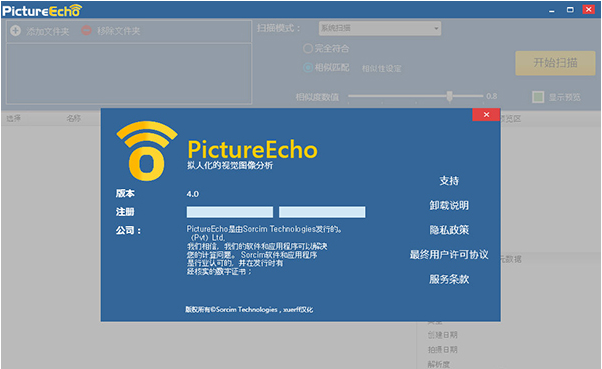
Task: Click the PictureEcho logo icon in dialog
Action: click(147, 151)
